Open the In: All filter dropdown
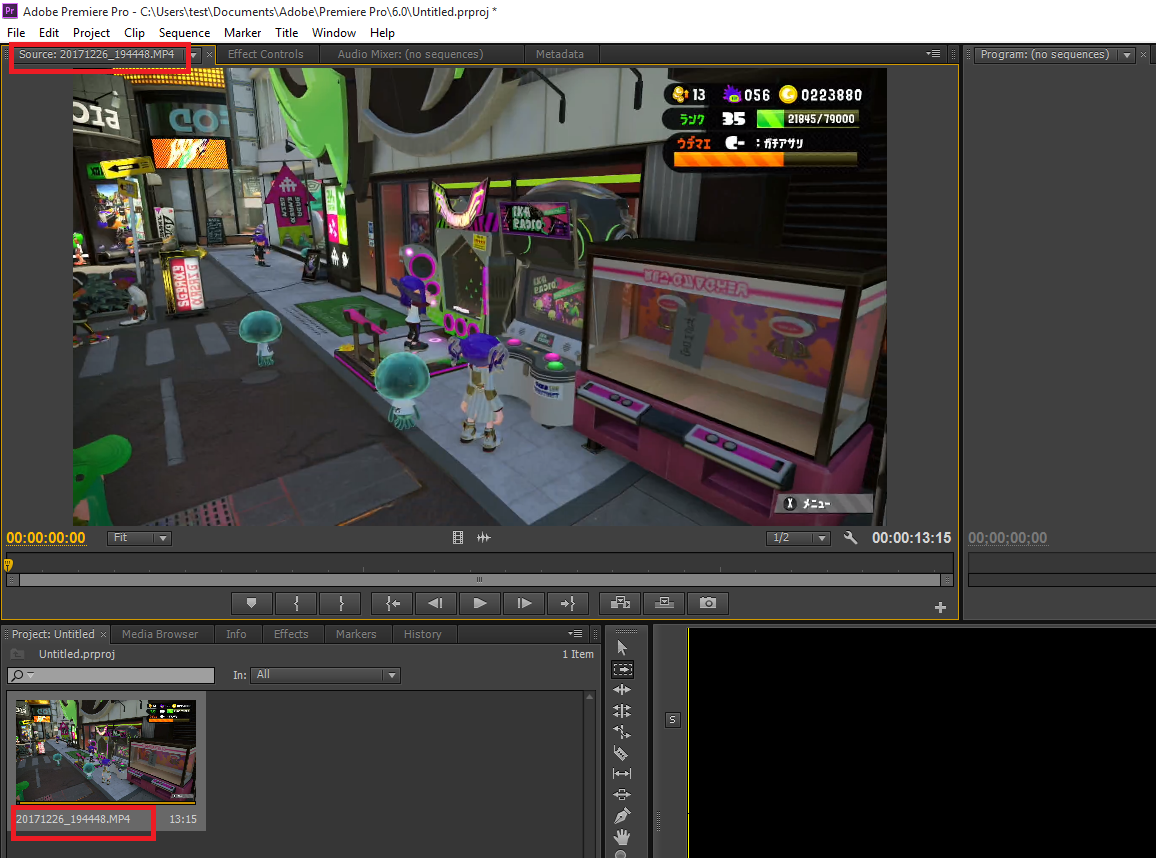The width and height of the screenshot is (1156, 858). pos(326,674)
